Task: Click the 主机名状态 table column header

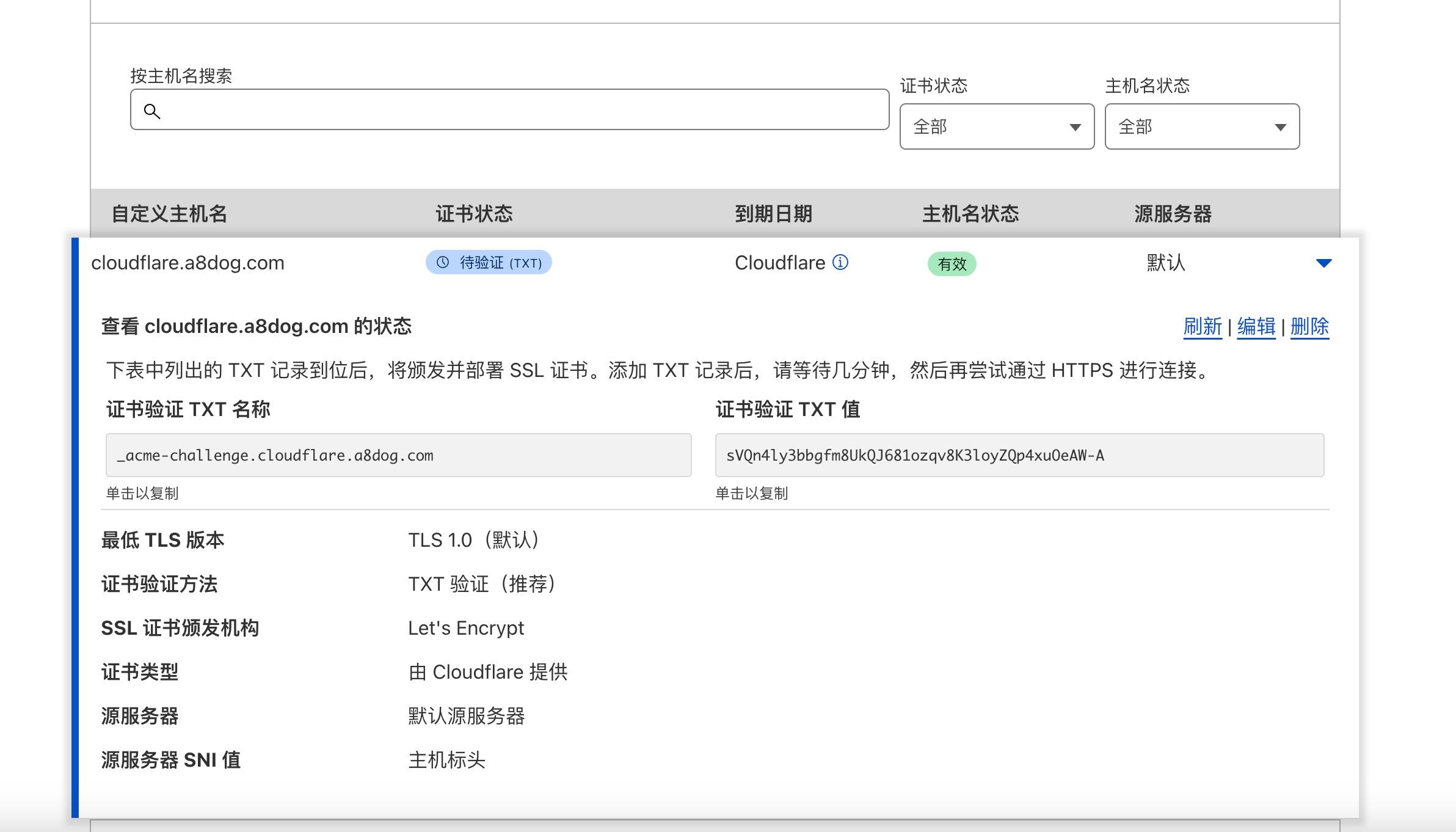Action: pyautogui.click(x=970, y=214)
